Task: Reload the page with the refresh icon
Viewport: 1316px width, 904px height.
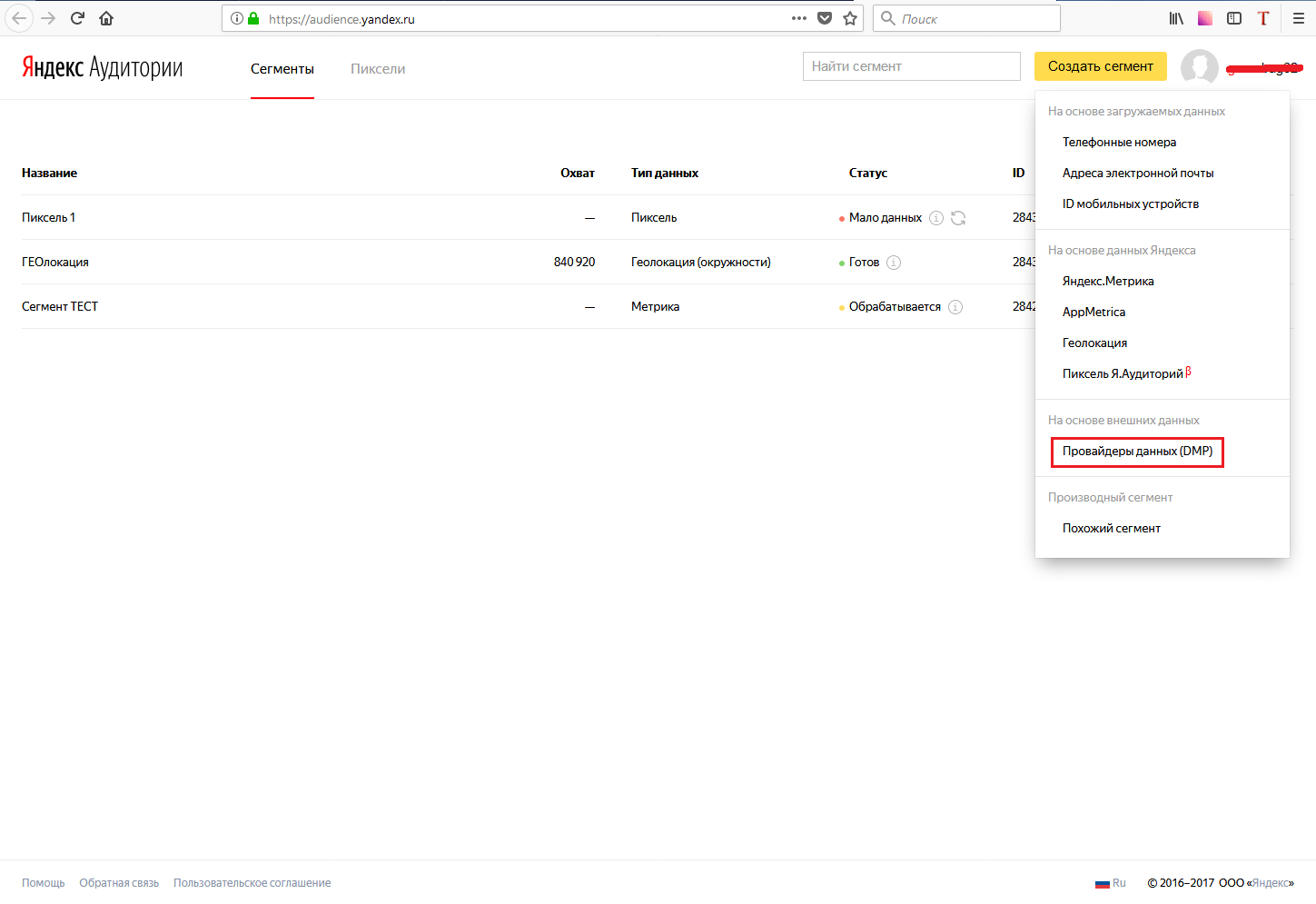Action: (77, 18)
